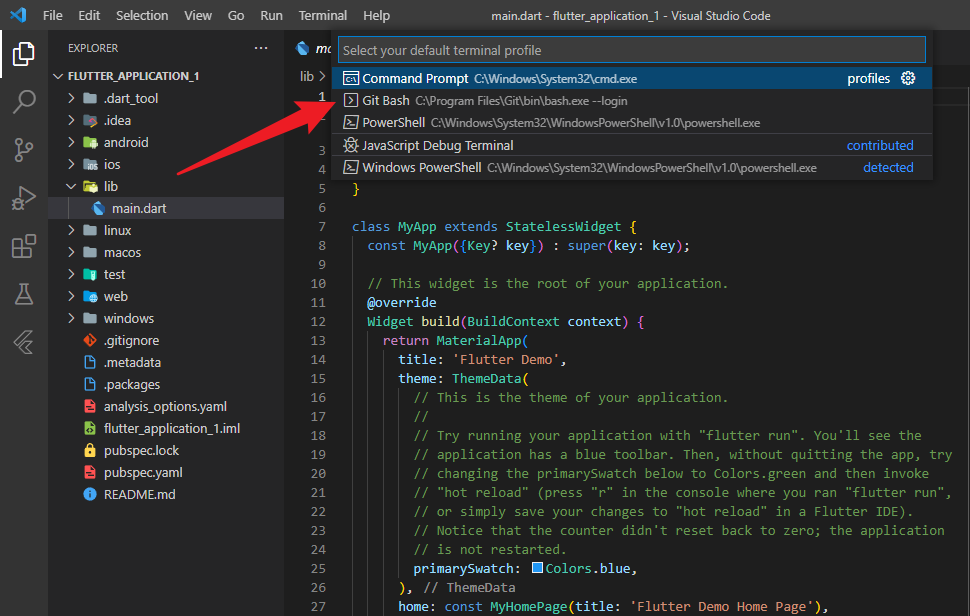The image size is (970, 616).
Task: Open the Run and Debug view icon
Action: pos(24,198)
